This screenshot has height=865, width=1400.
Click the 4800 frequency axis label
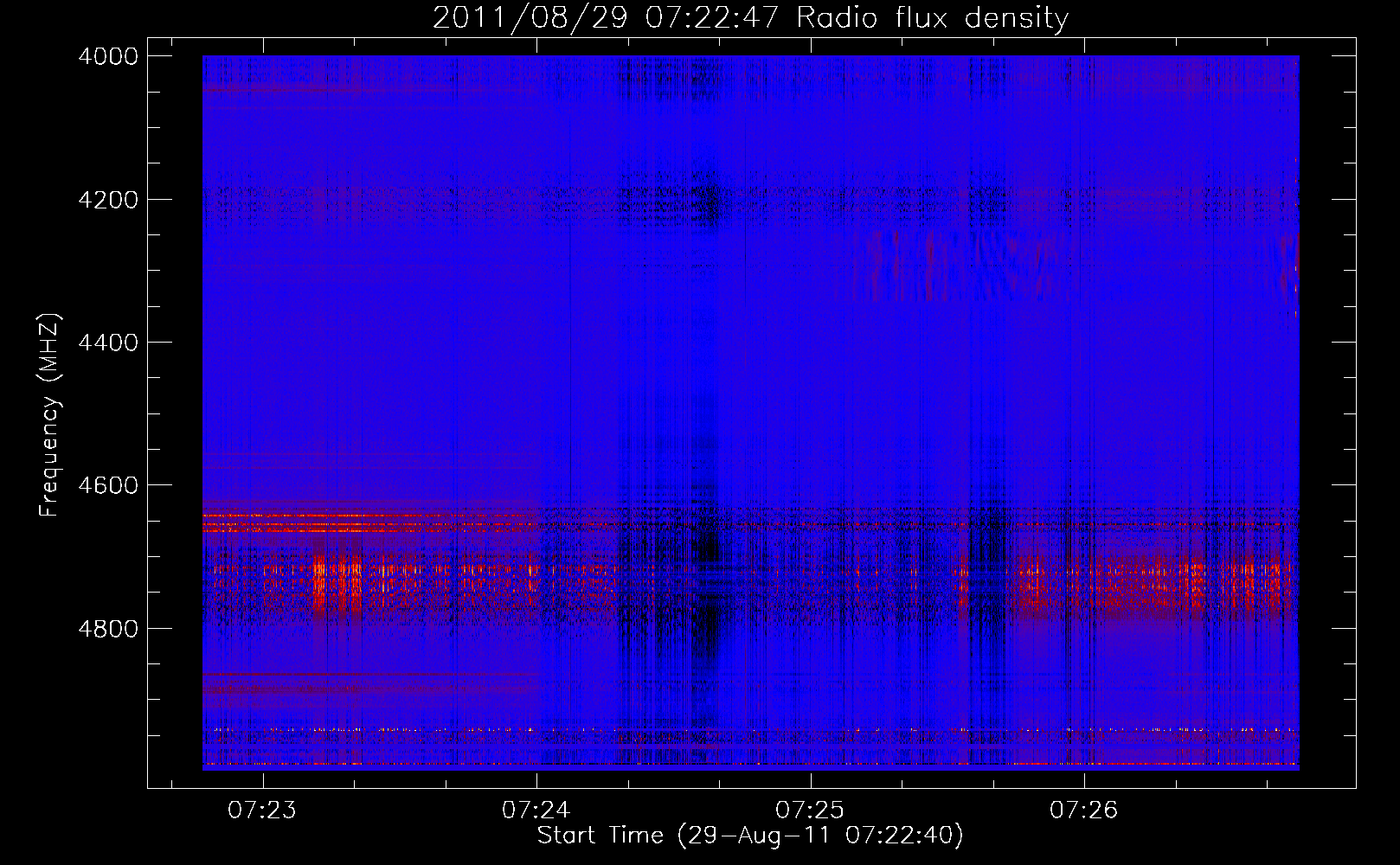pos(108,629)
